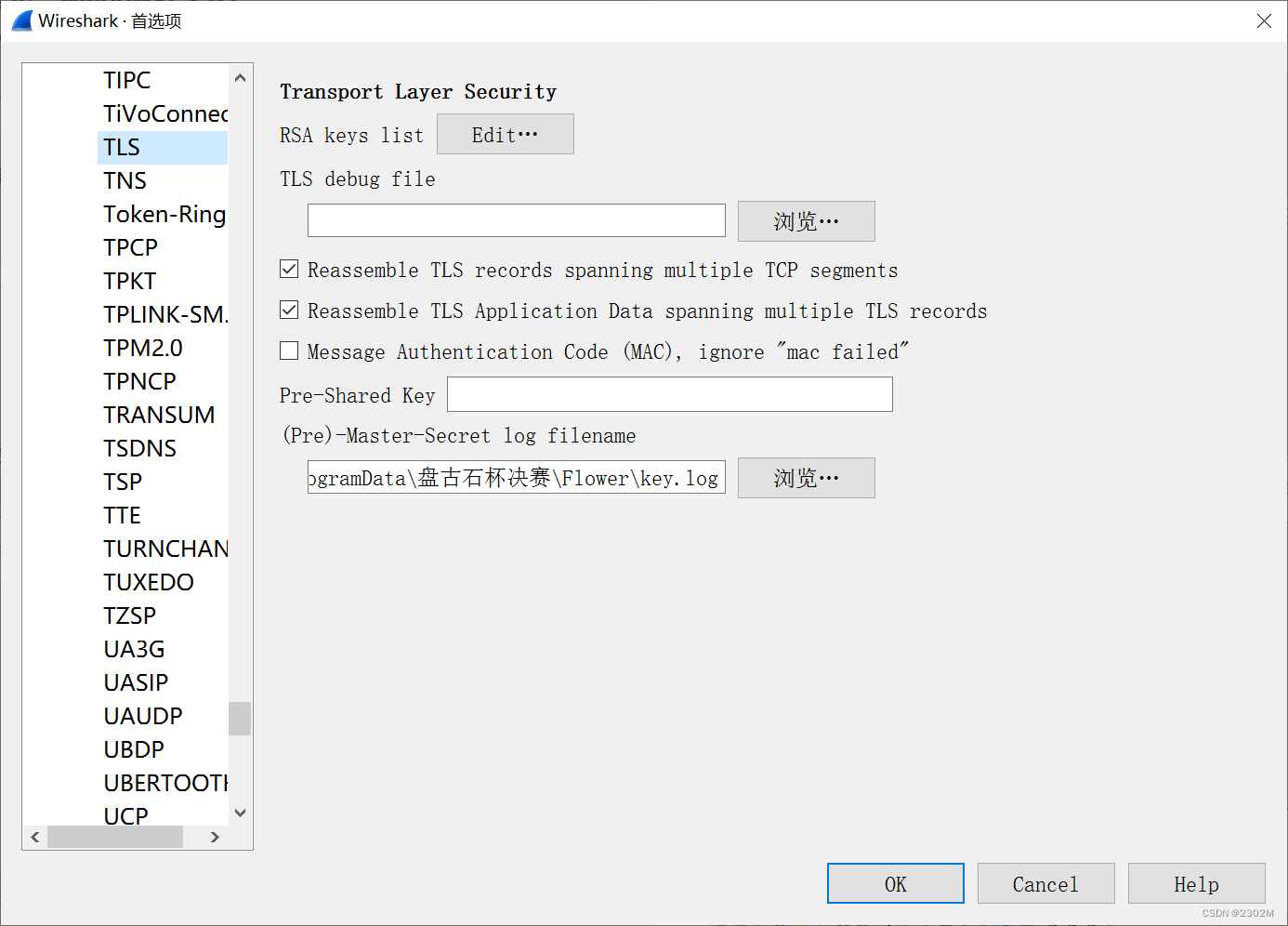Image resolution: width=1288 pixels, height=926 pixels.
Task: Select UASIP protocol entry
Action: tap(163, 683)
